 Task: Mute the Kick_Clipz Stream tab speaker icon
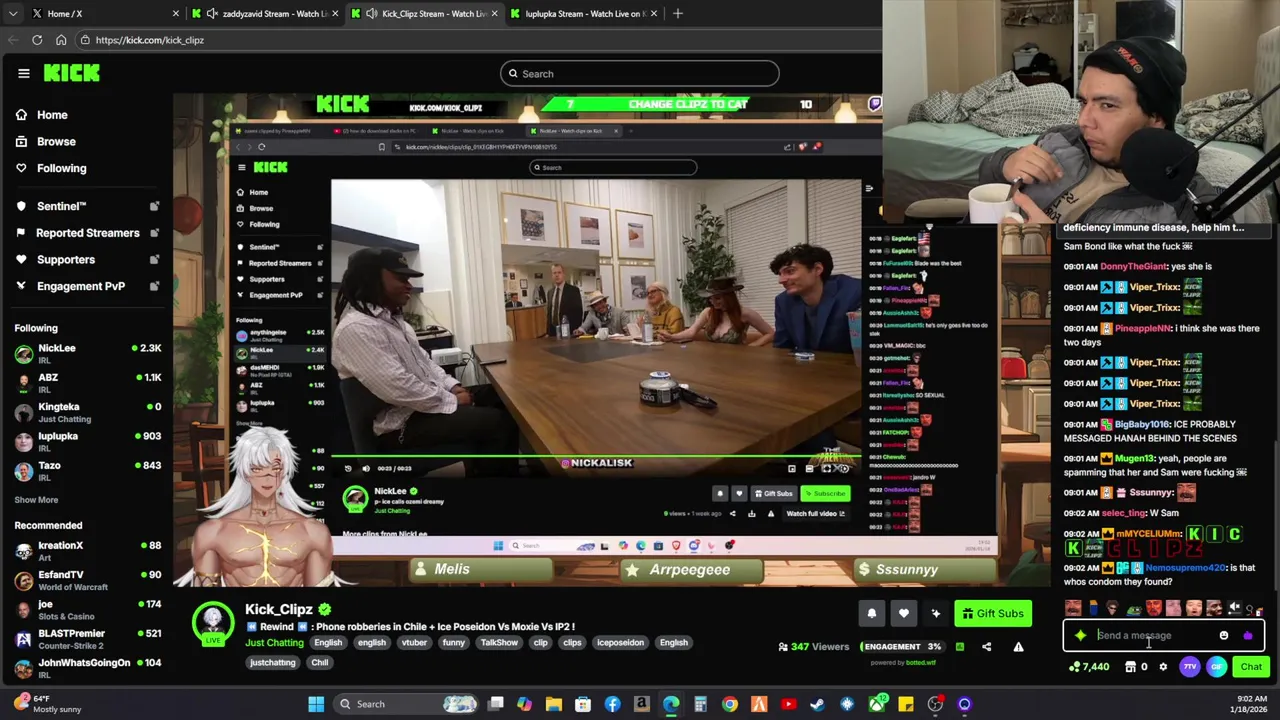372,13
